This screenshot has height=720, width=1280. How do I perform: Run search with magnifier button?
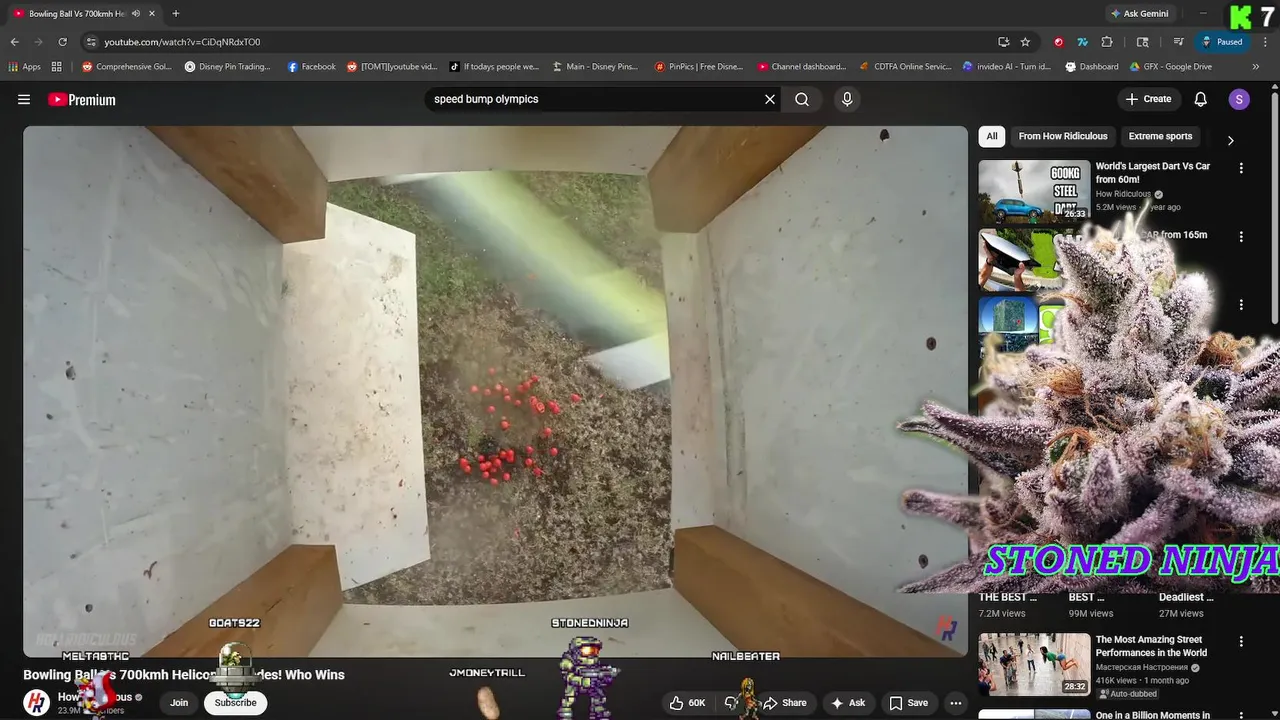coord(802,99)
